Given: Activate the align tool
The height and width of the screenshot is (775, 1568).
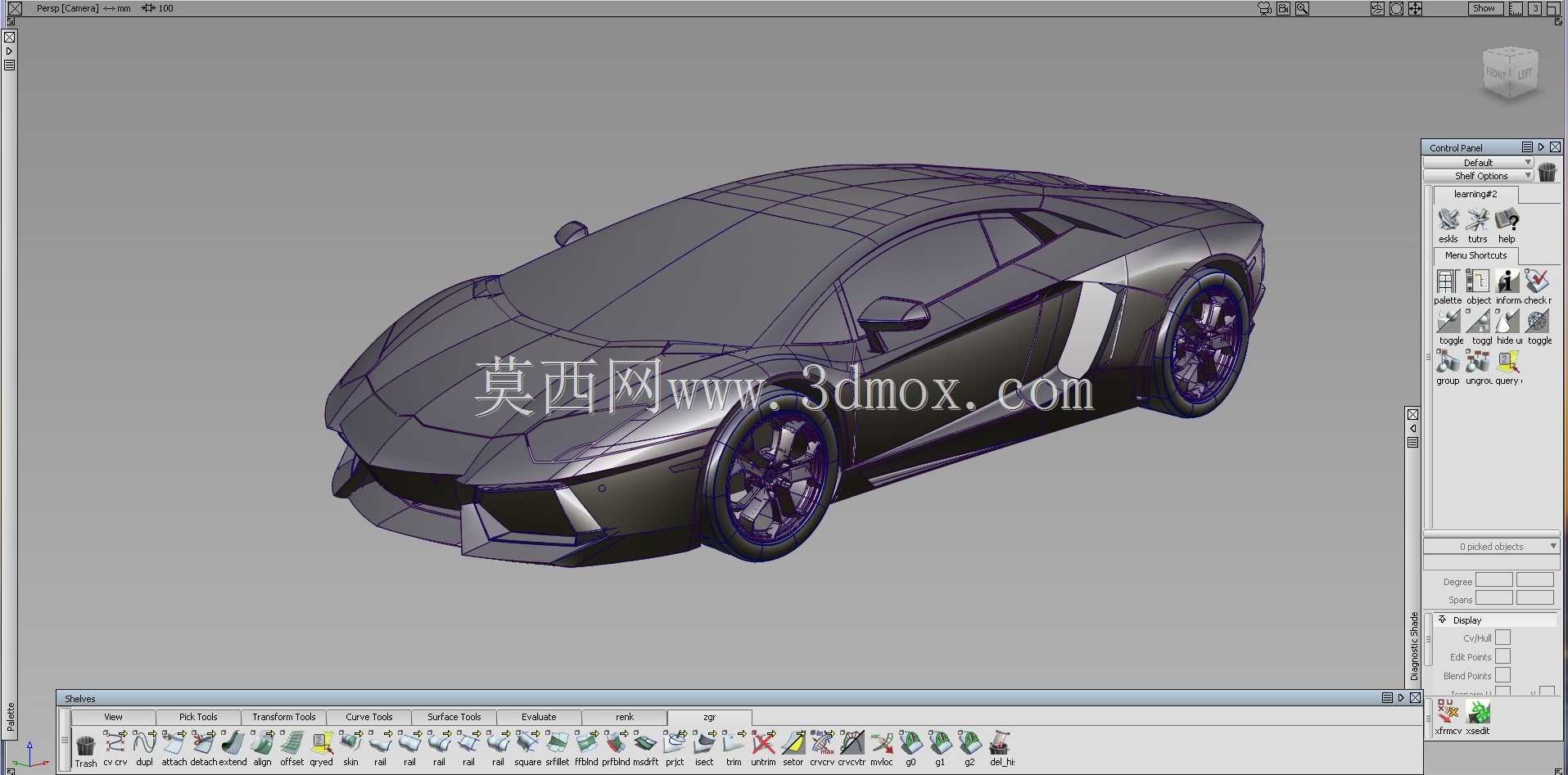Looking at the screenshot, I should click(x=262, y=743).
